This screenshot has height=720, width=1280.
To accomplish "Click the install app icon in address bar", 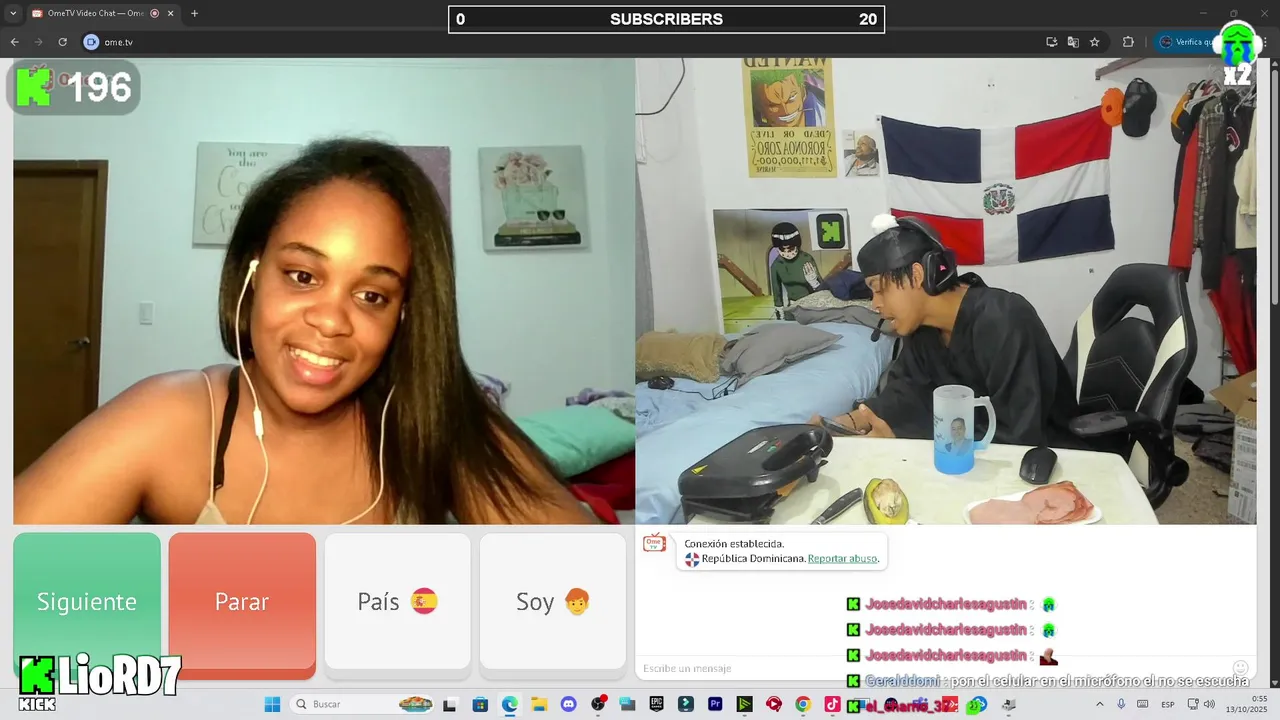I will click(x=1051, y=42).
